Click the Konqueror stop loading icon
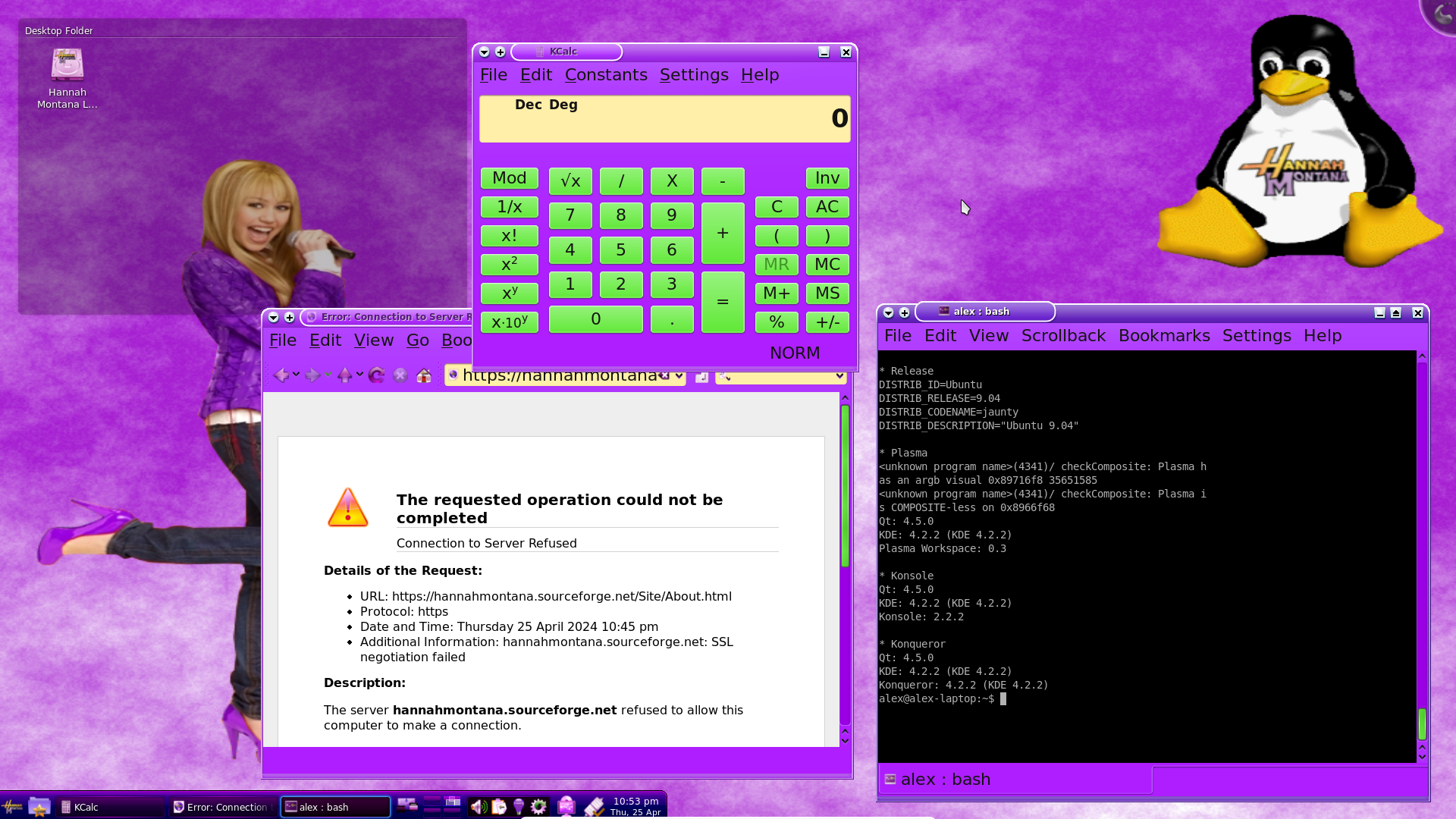This screenshot has height=819, width=1456. 400,375
